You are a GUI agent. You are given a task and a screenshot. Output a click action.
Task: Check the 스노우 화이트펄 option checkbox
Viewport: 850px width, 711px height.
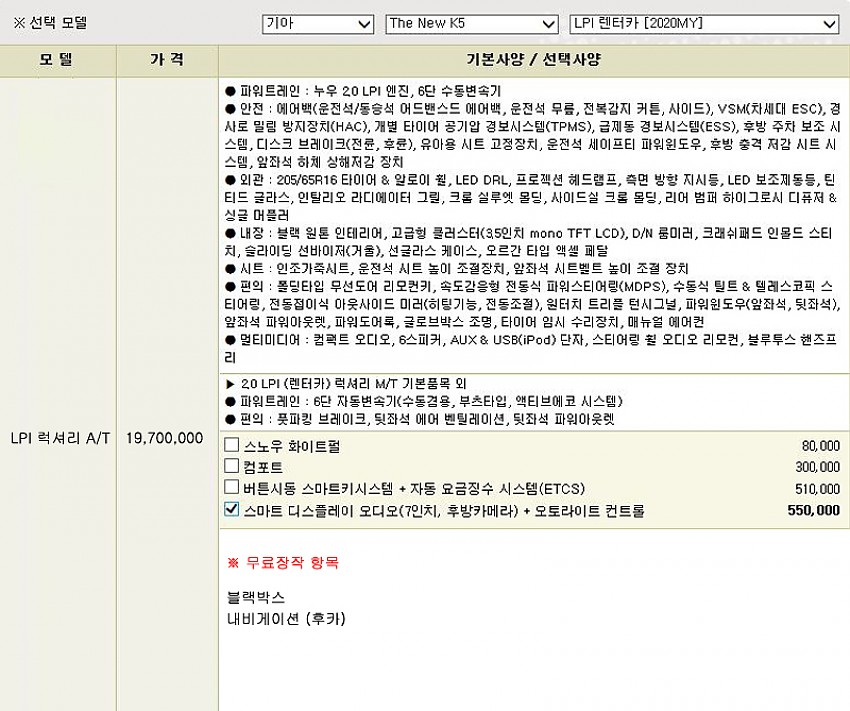232,445
